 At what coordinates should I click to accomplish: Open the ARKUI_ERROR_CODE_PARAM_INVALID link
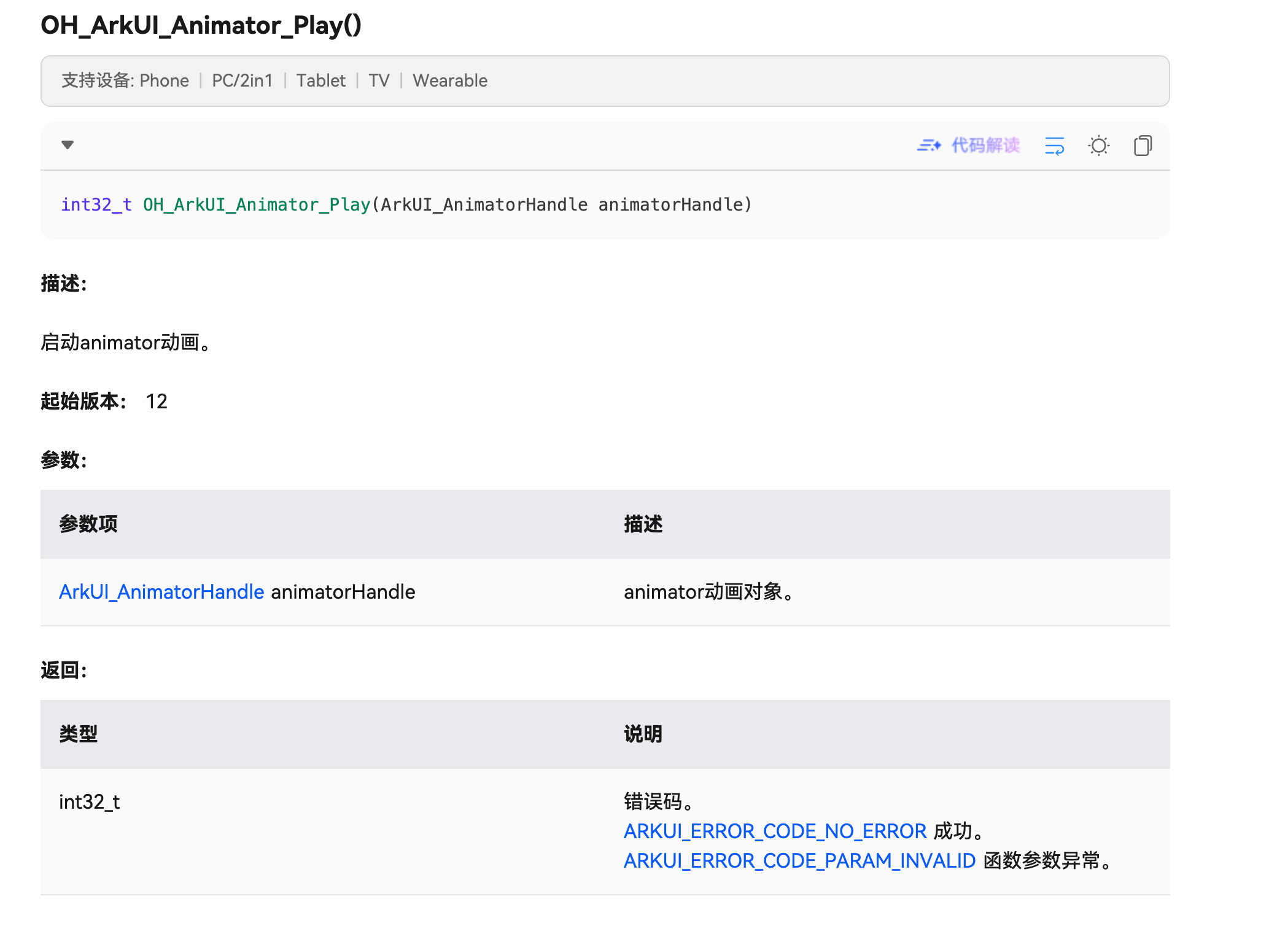[799, 860]
